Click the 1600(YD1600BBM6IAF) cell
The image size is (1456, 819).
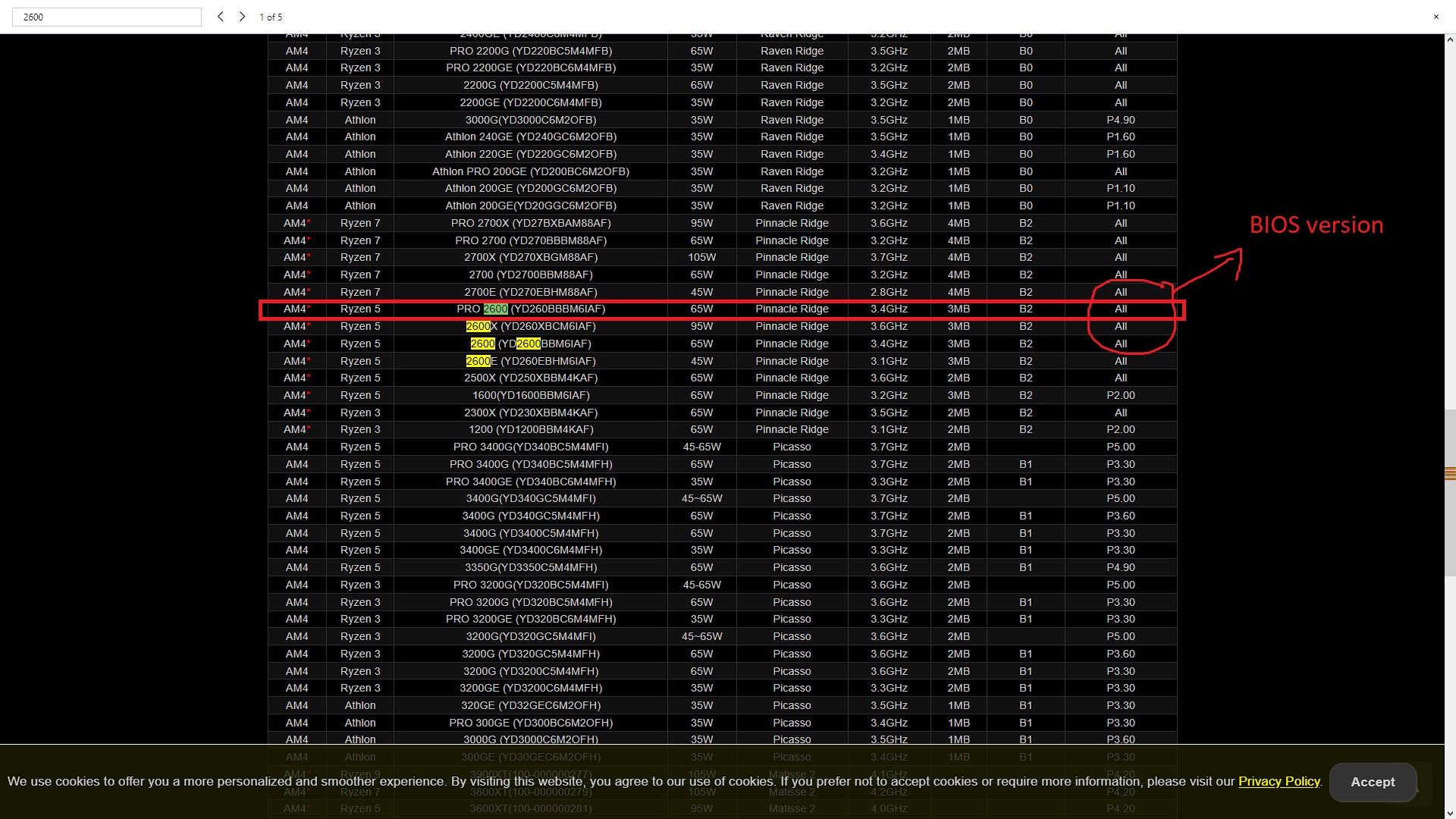coord(531,395)
